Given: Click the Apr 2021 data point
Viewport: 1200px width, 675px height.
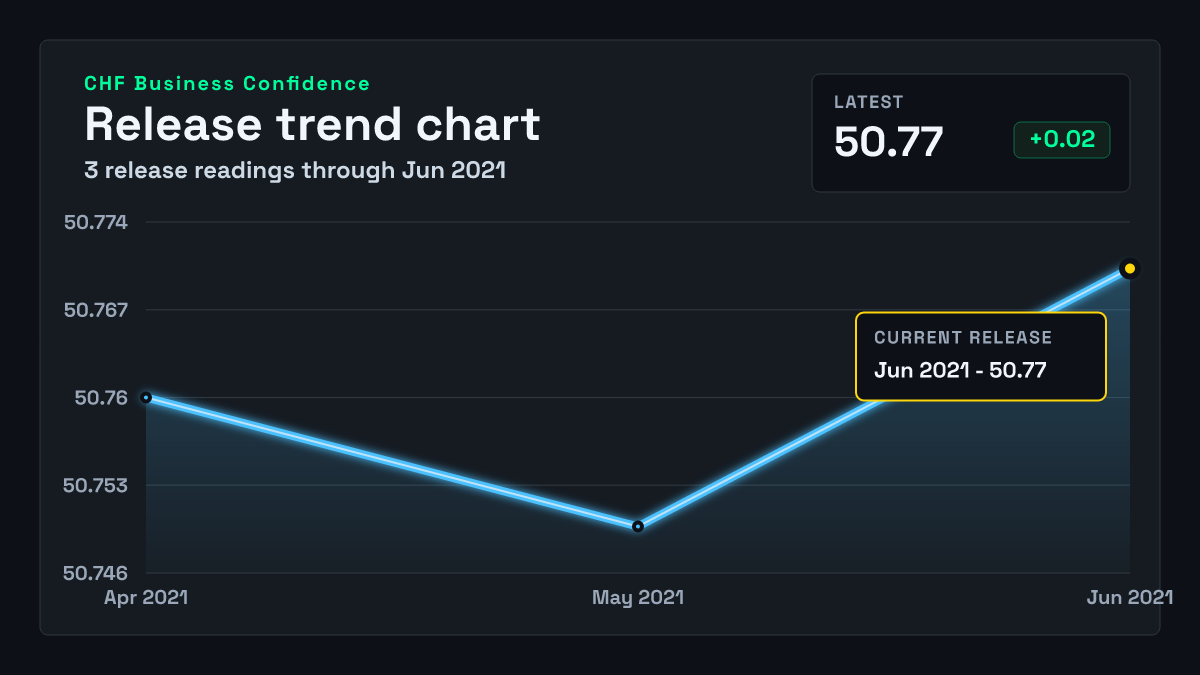Looking at the screenshot, I should 146,397.
